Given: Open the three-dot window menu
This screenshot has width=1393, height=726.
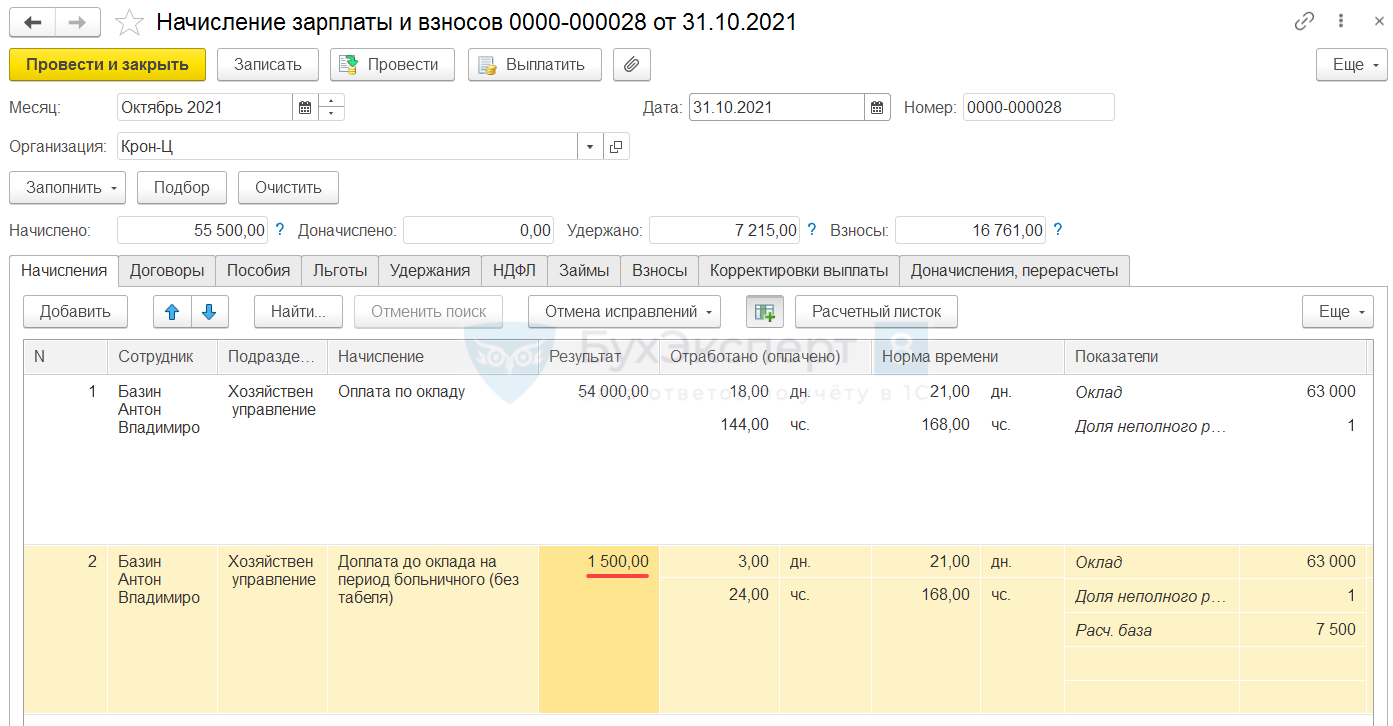Looking at the screenshot, I should pos(1340,21).
